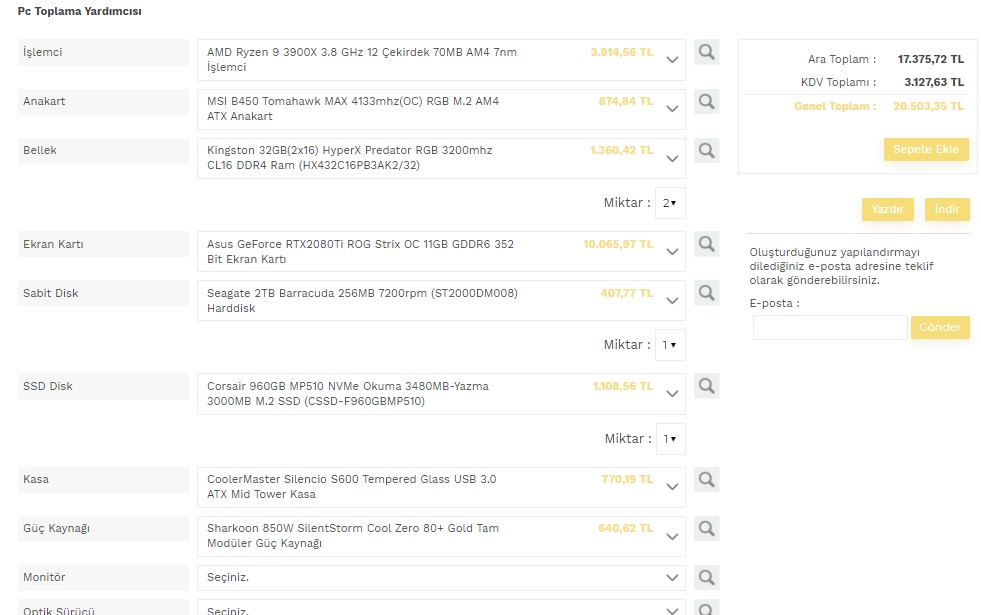
Task: Click the Sepete Ekle button
Action: pyautogui.click(x=925, y=149)
